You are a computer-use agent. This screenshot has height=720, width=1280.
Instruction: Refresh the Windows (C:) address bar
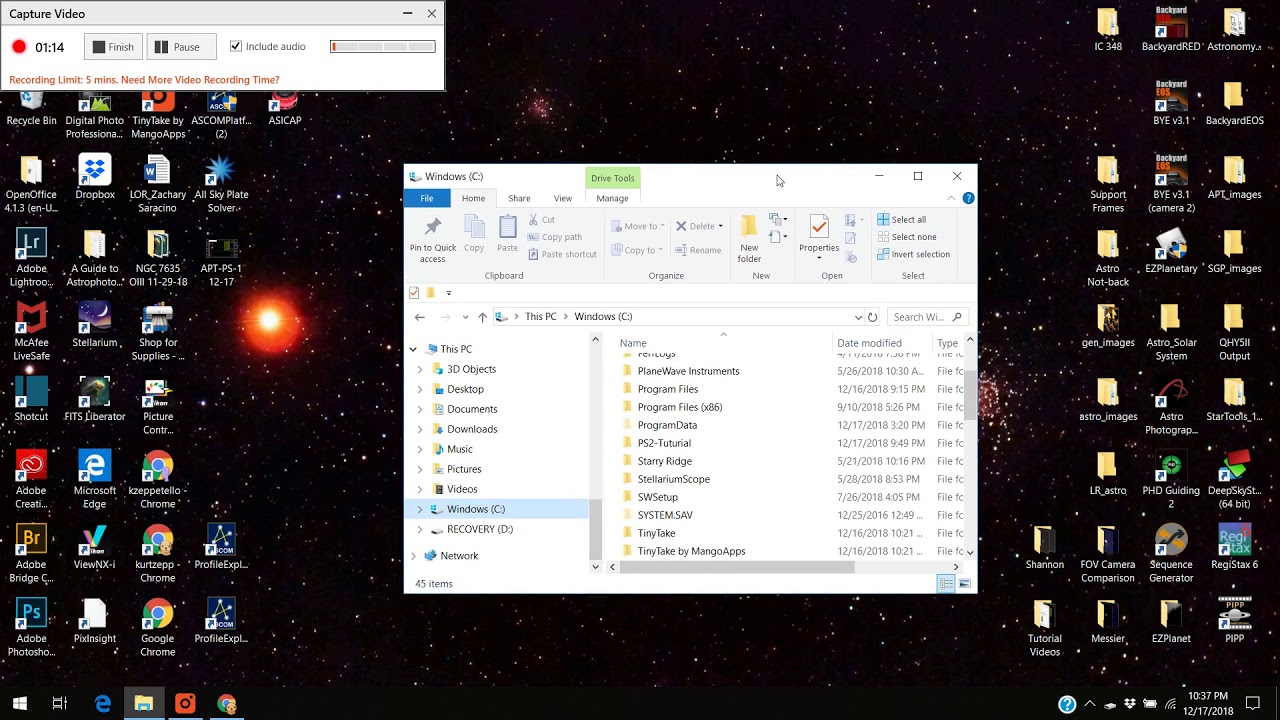coord(872,317)
